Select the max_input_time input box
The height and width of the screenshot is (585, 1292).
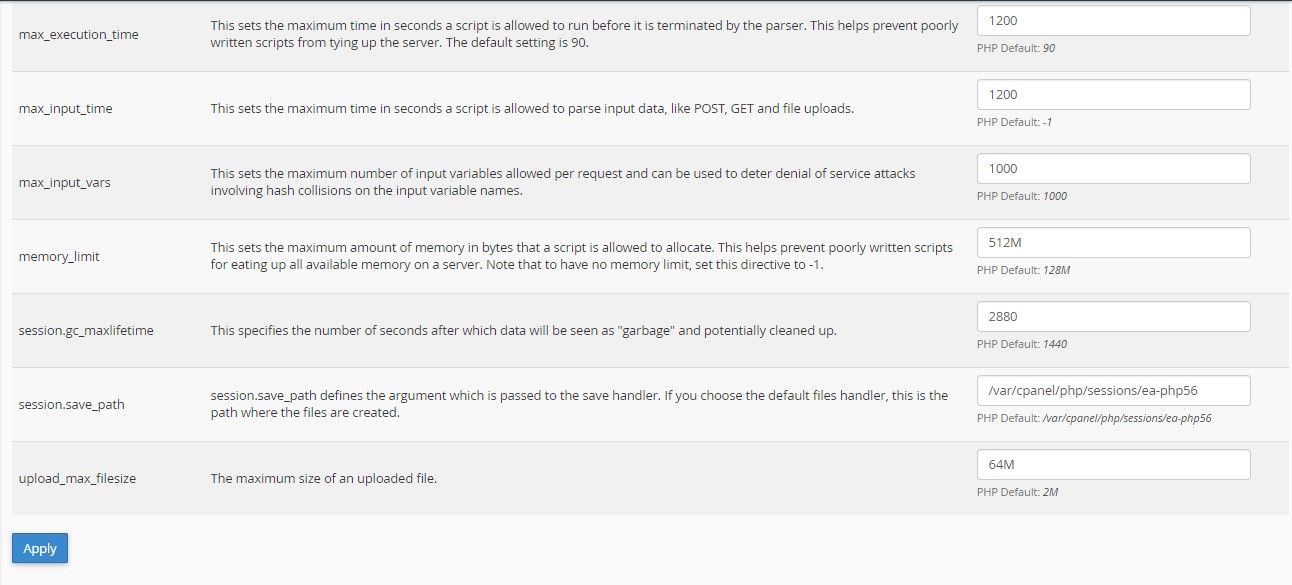pyautogui.click(x=1113, y=94)
